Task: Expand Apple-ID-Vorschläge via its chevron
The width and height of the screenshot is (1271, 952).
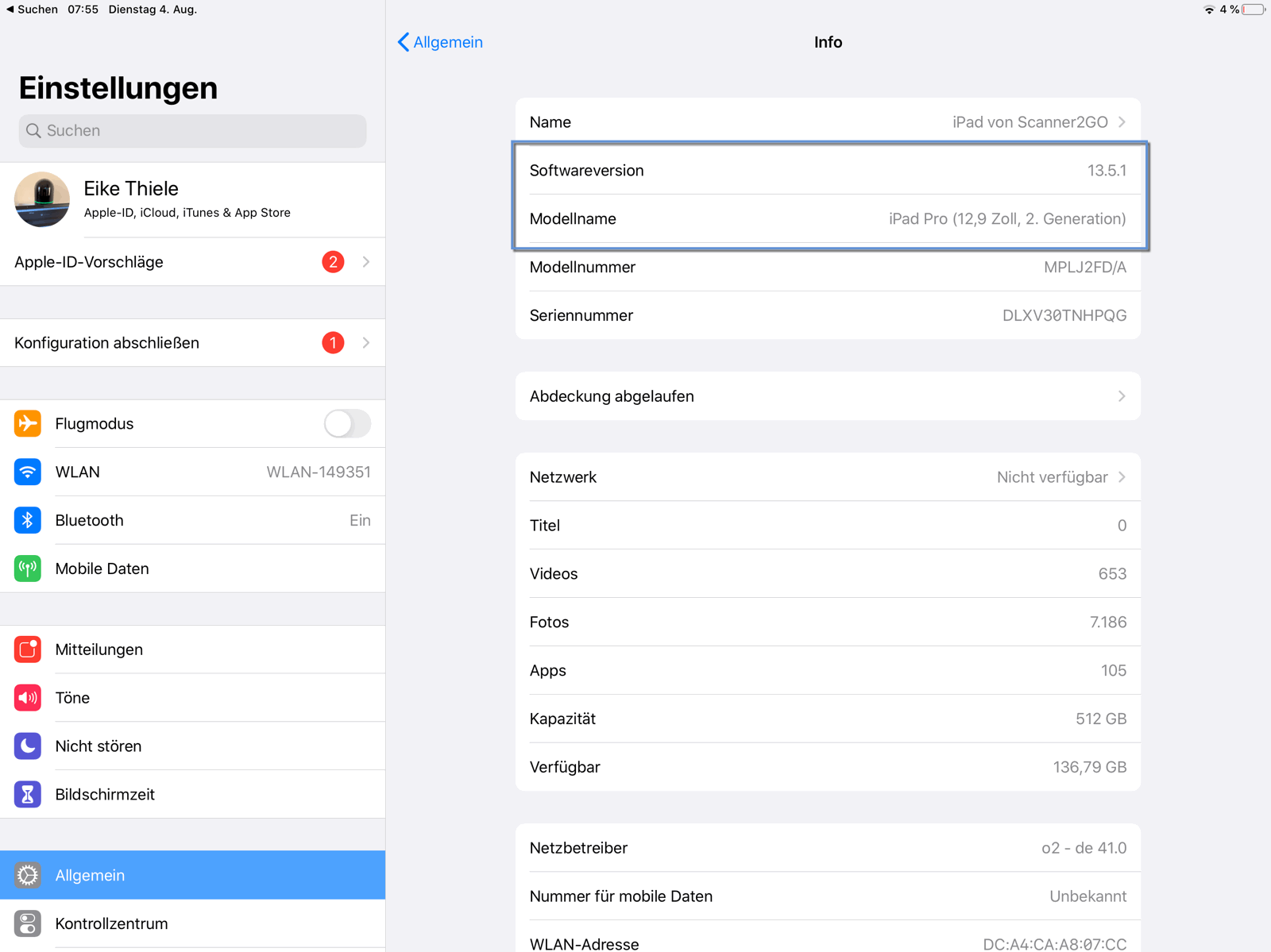Action: pyautogui.click(x=366, y=261)
